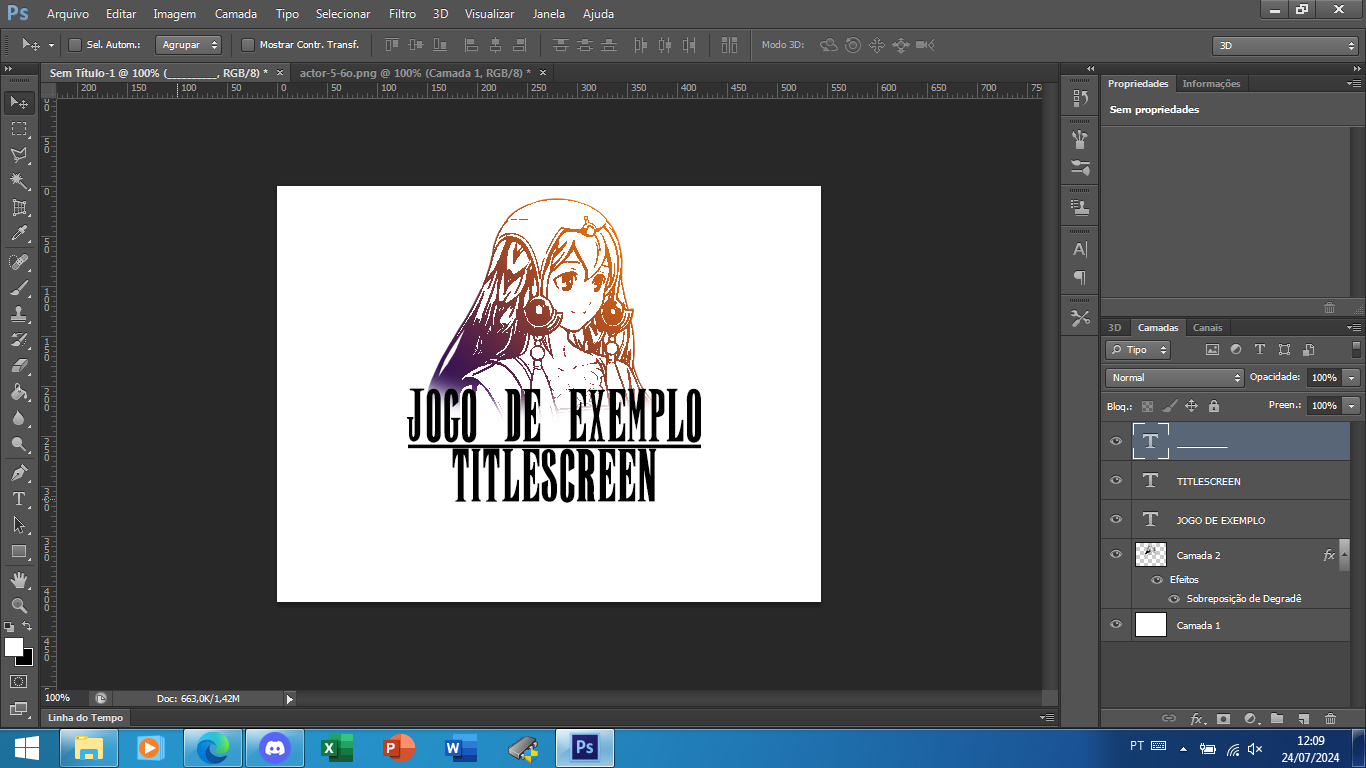
Task: Add a layer style fx
Action: tap(1197, 718)
